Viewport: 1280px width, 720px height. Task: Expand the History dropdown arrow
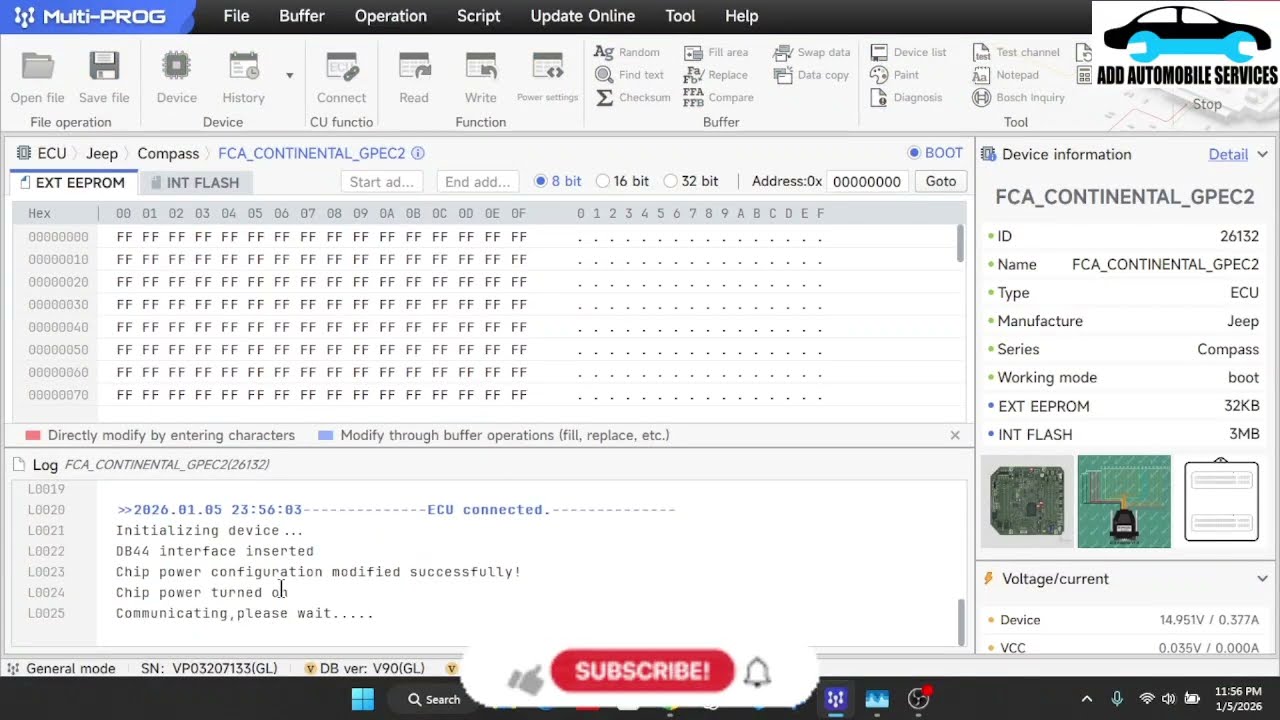pyautogui.click(x=290, y=75)
